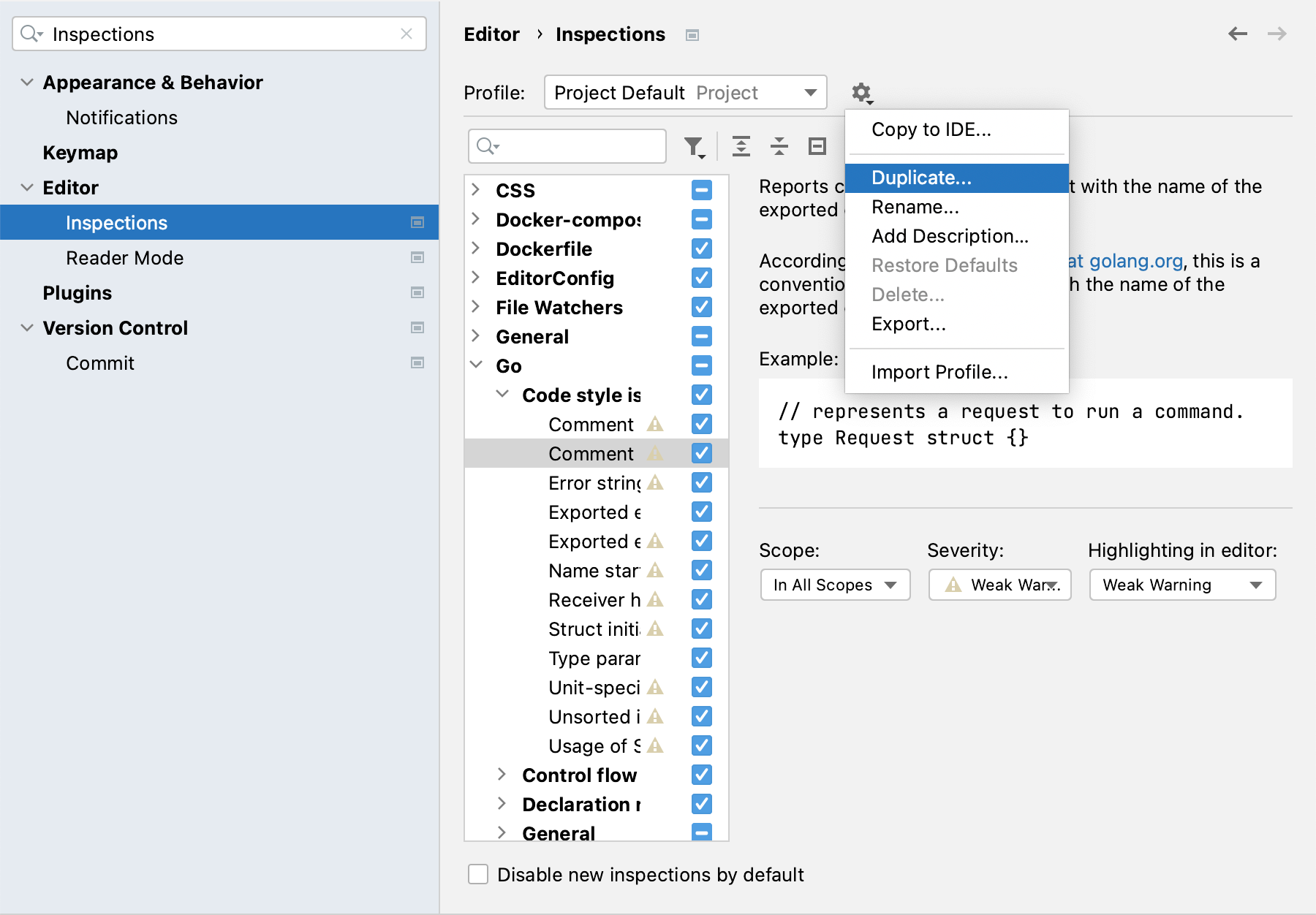The image size is (1316, 915).
Task: Select the Exported e inspection with warning
Action: click(596, 541)
